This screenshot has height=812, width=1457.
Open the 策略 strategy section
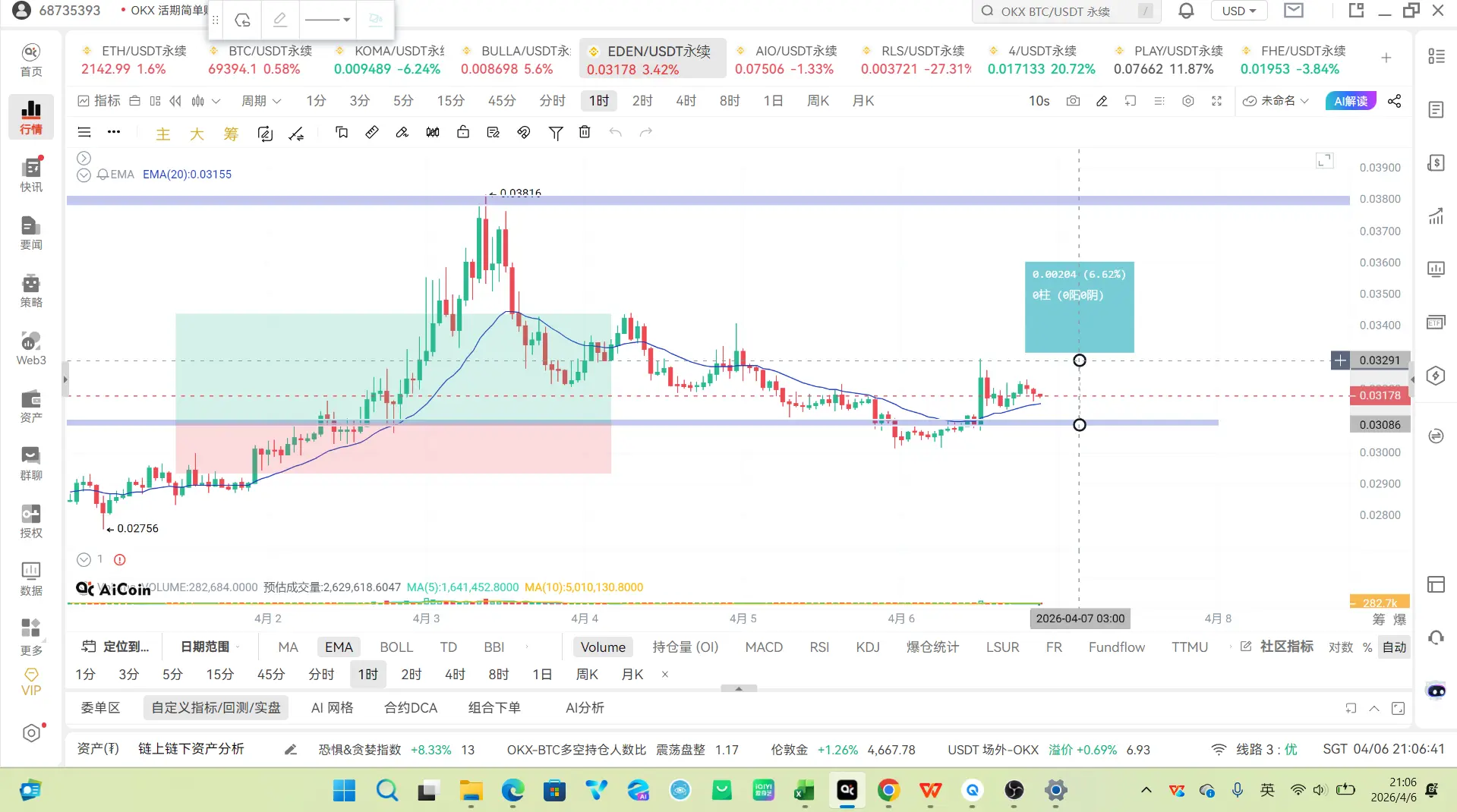pos(31,291)
